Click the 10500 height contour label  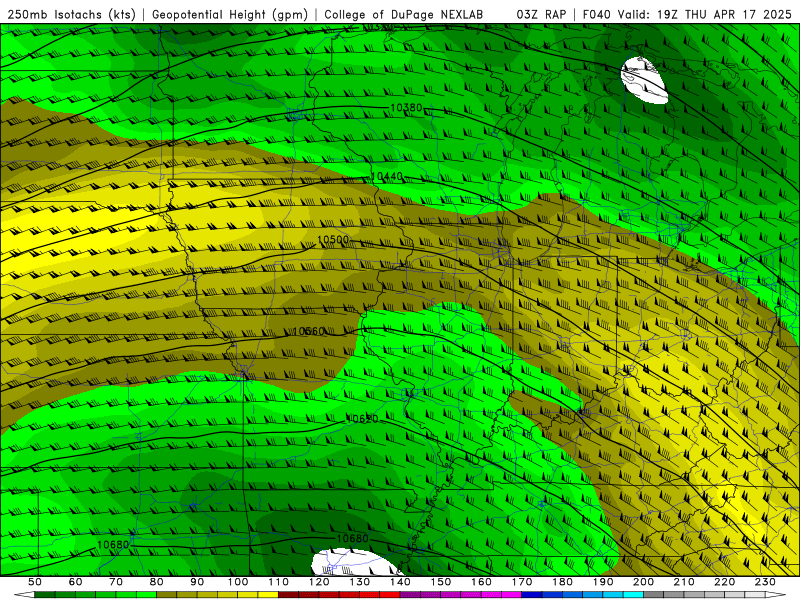[x=333, y=240]
